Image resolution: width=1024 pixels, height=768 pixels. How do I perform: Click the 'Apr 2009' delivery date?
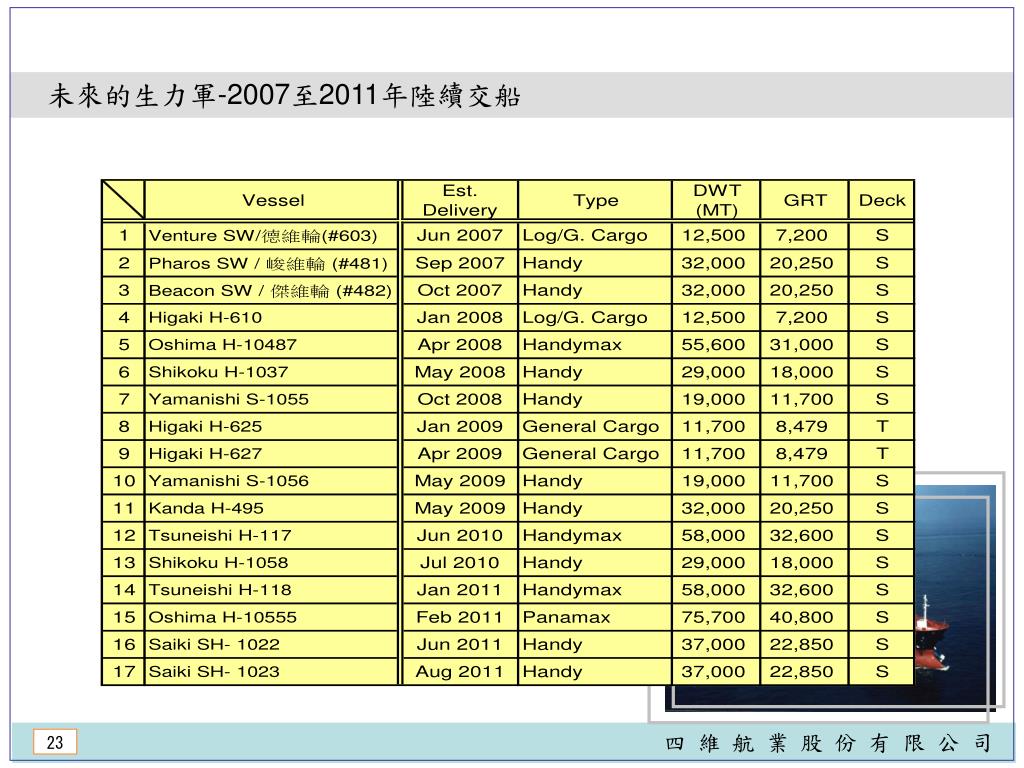click(460, 454)
